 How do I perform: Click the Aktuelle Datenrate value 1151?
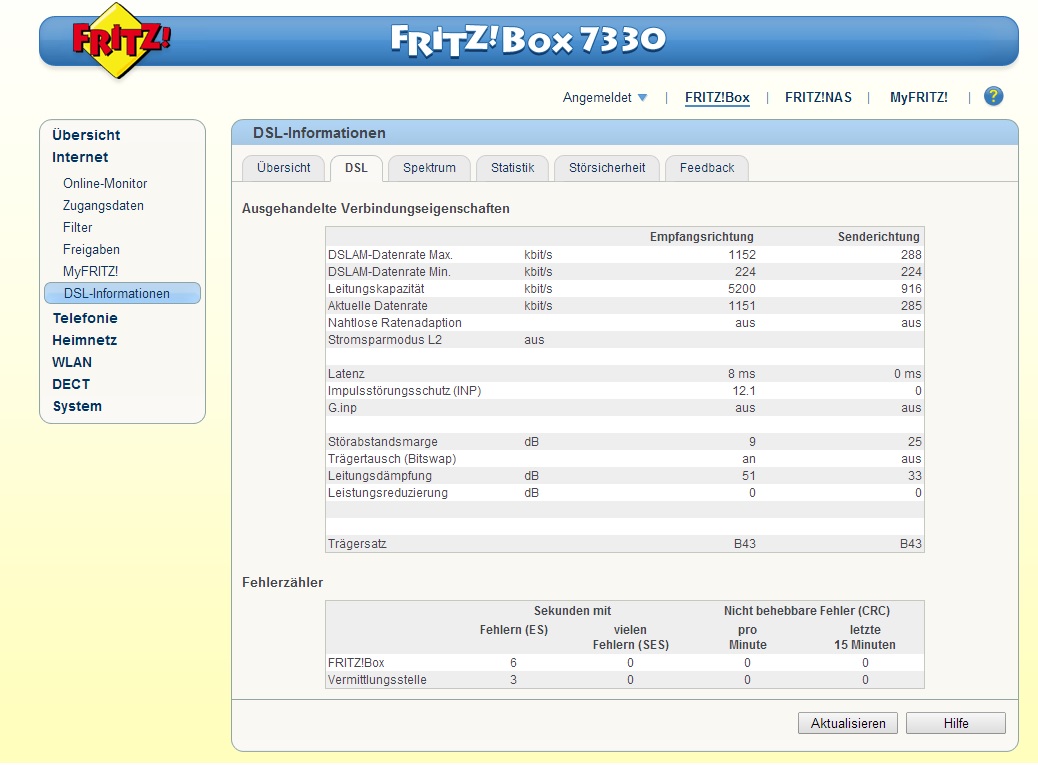coord(742,306)
